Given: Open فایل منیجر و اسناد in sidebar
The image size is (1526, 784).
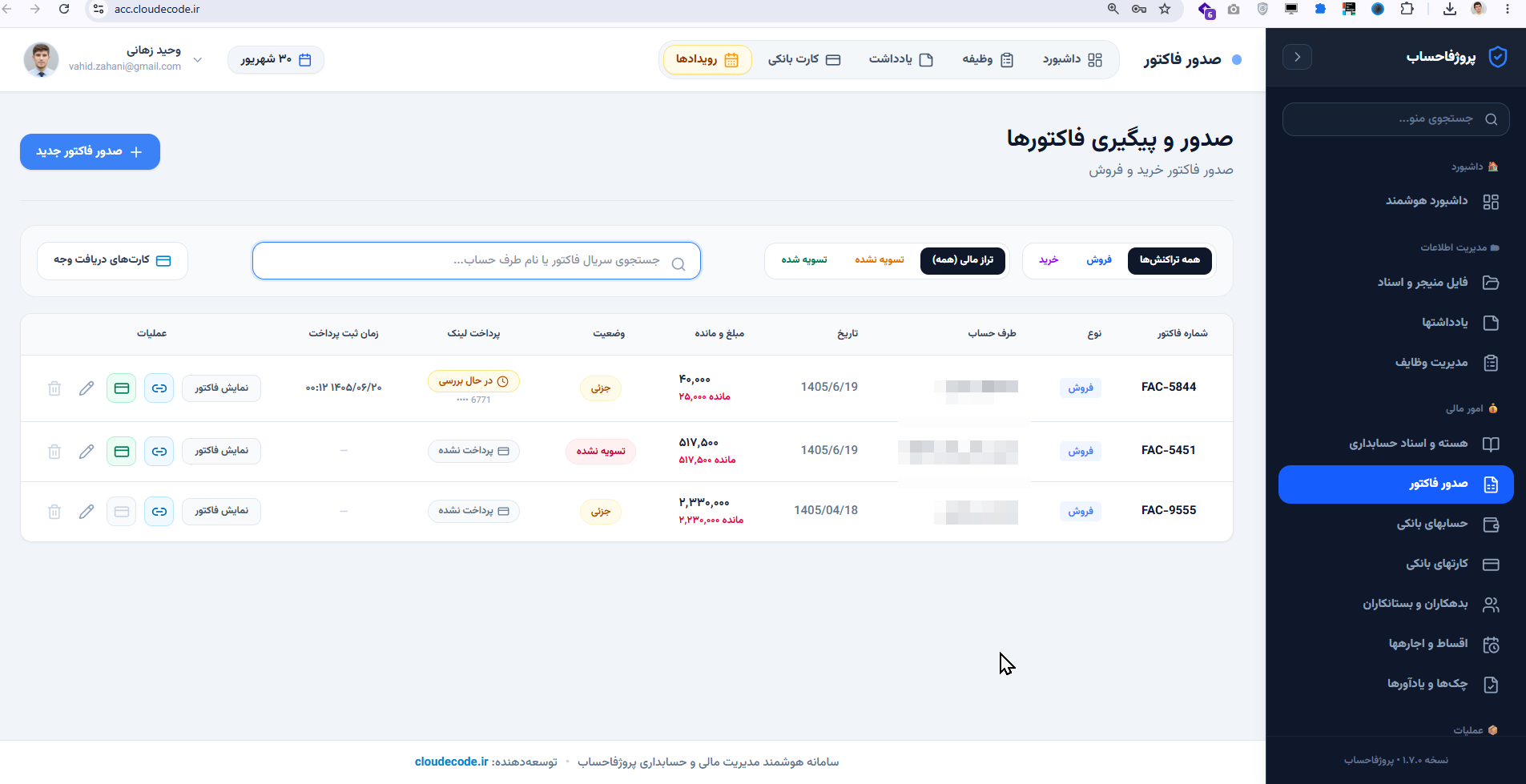Looking at the screenshot, I should point(1395,283).
